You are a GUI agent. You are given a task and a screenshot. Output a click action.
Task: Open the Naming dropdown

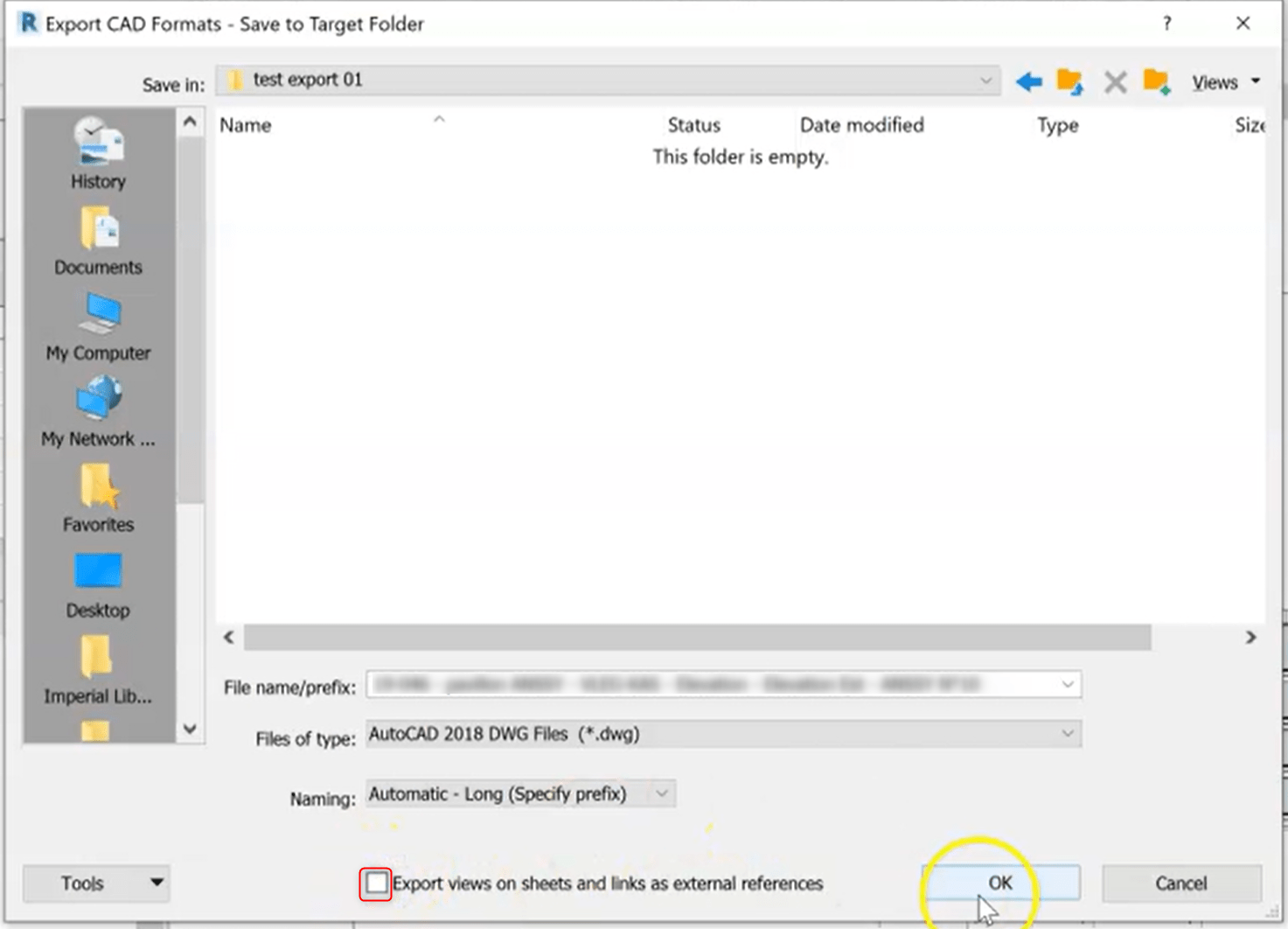(x=520, y=794)
